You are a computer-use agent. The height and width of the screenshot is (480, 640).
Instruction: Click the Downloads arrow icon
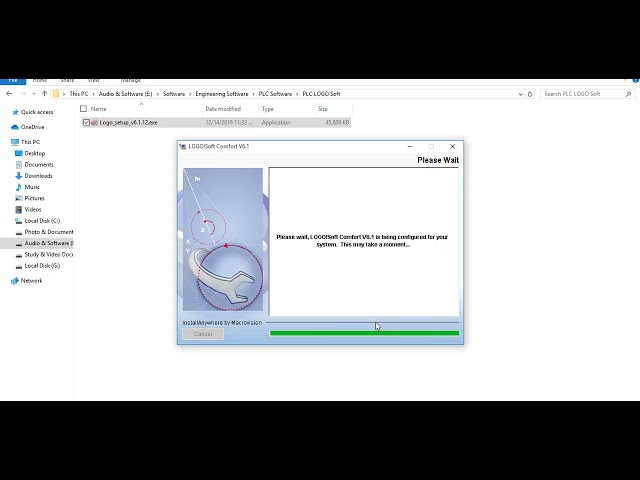18,176
